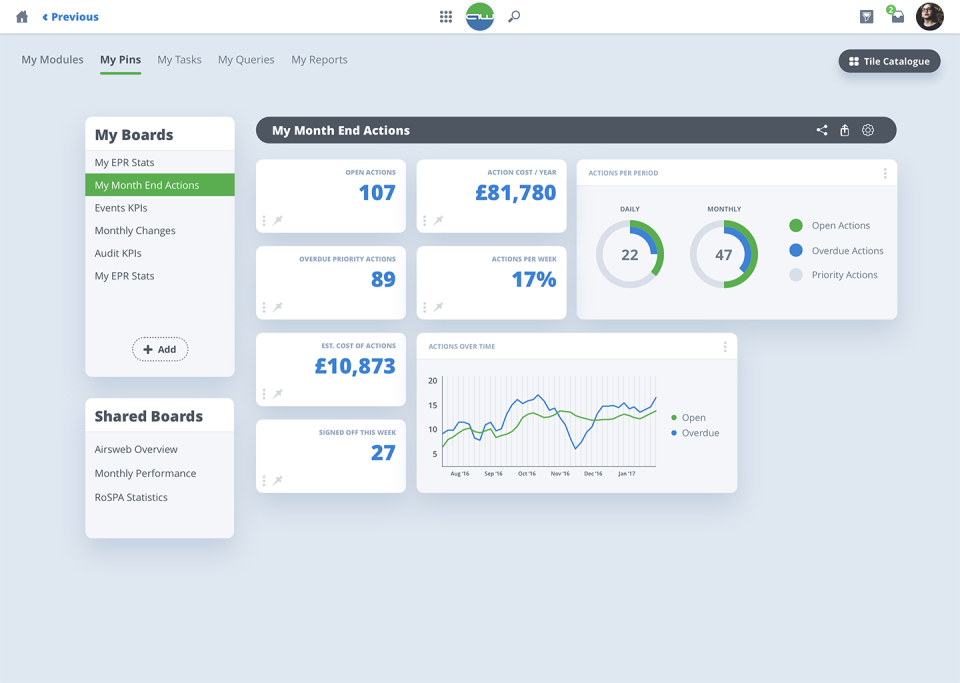Open the filter icon in top bar

click(866, 17)
